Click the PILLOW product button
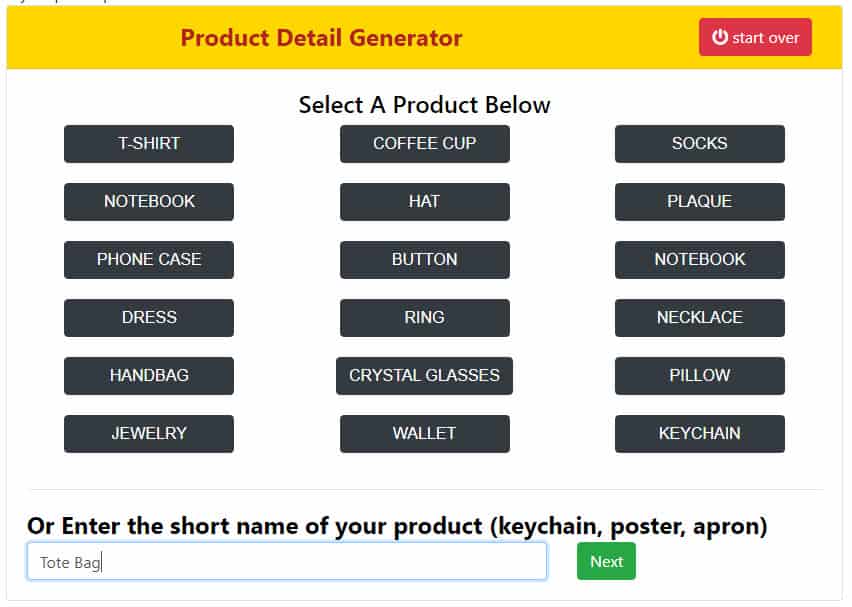 point(700,376)
